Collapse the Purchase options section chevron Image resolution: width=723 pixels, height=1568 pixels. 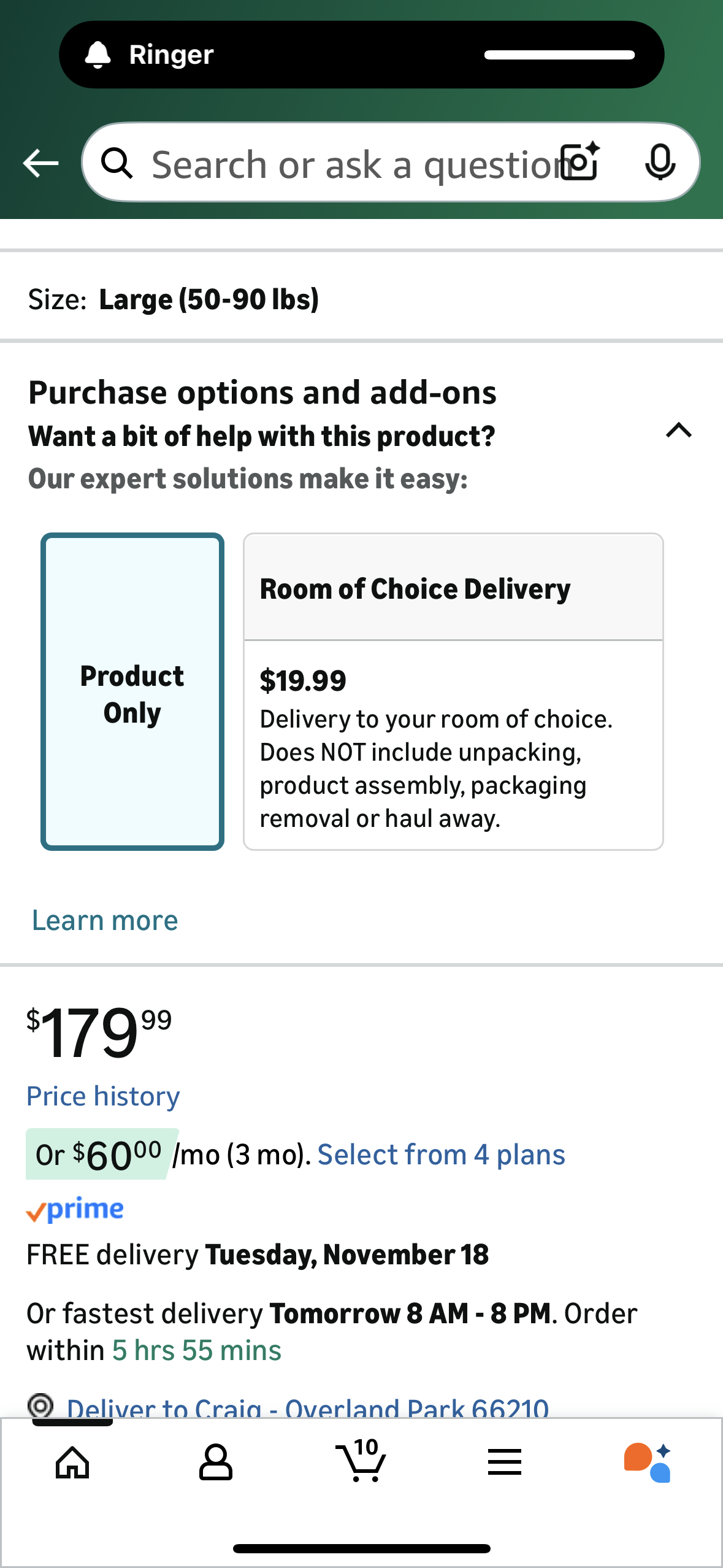[679, 431]
